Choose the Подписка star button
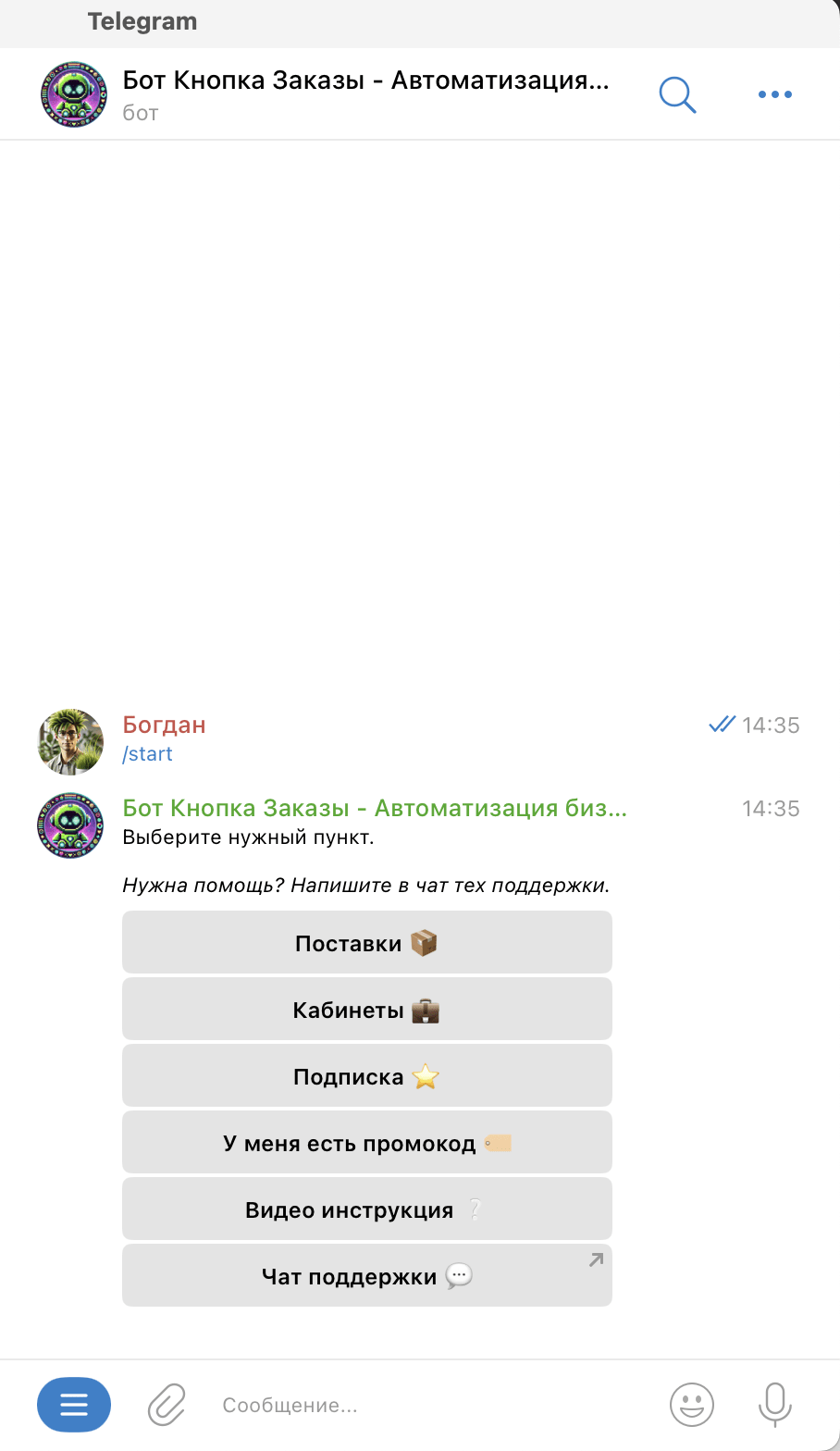This screenshot has width=840, height=1451. pyautogui.click(x=367, y=1075)
